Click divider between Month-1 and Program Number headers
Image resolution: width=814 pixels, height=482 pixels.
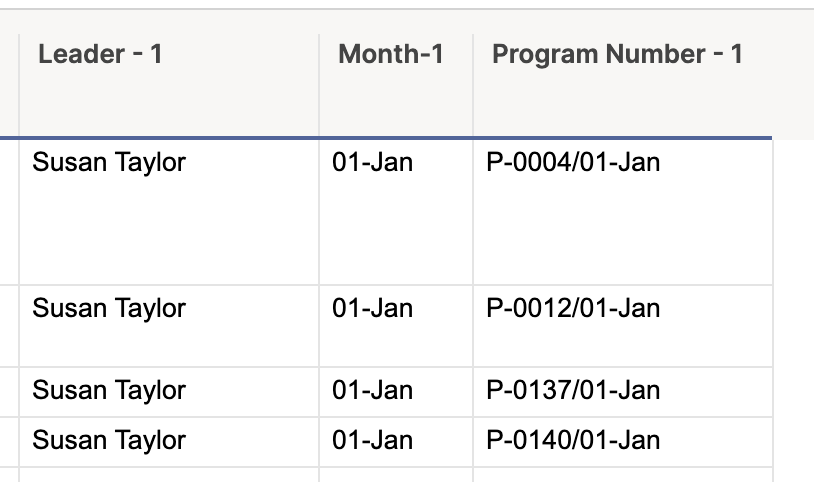tap(473, 85)
